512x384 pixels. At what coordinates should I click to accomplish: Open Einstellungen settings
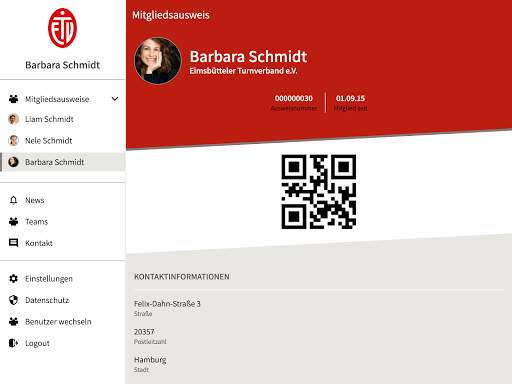pos(49,279)
